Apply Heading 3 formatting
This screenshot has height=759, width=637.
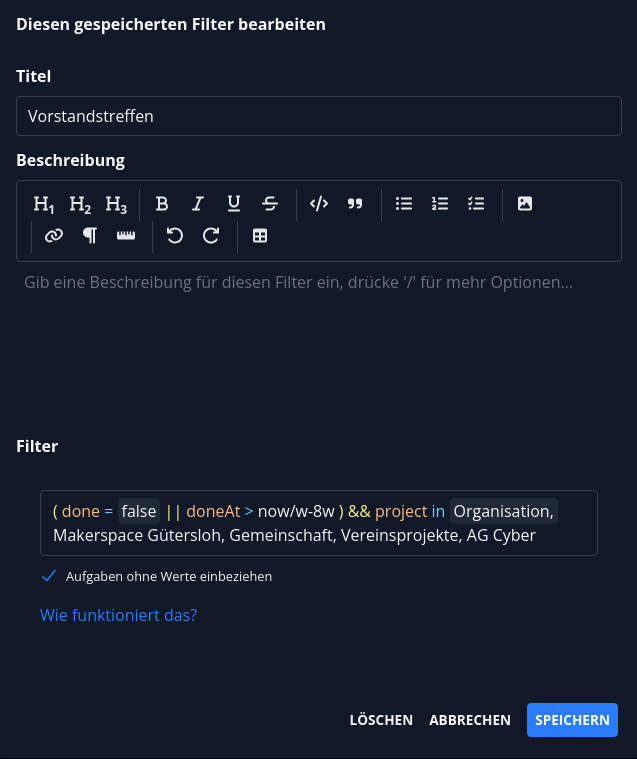(x=116, y=204)
